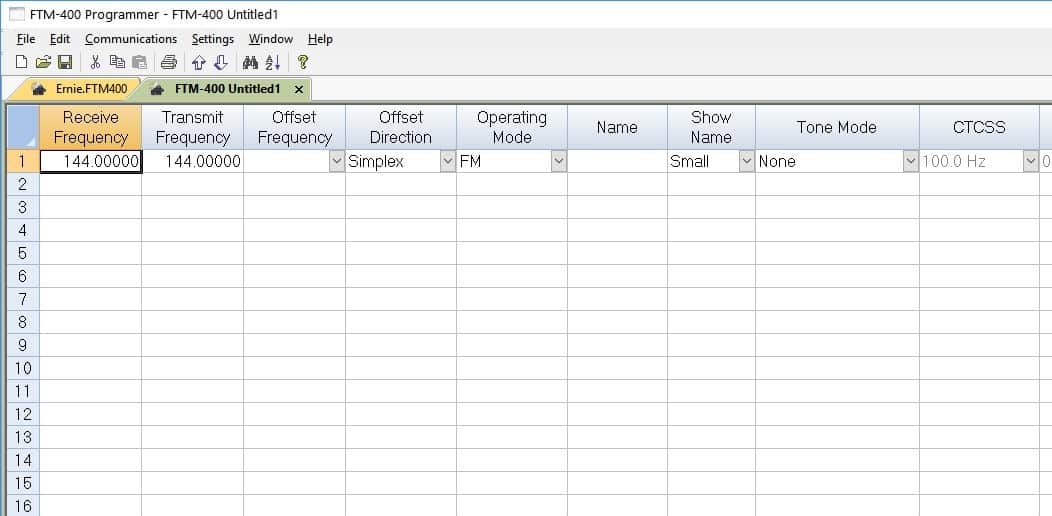This screenshot has height=516, width=1052.
Task: Click Transmit Frequency cell in row 1
Action: (x=193, y=161)
